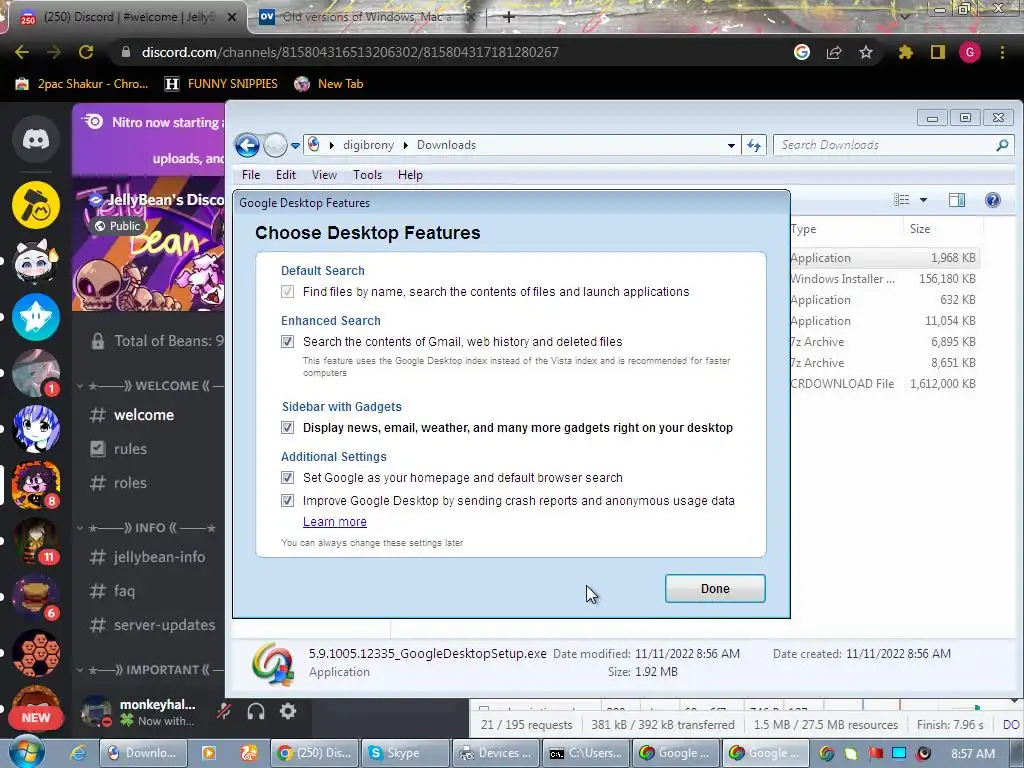Open the Windows Start orb
The width and height of the screenshot is (1024, 768).
point(26,752)
